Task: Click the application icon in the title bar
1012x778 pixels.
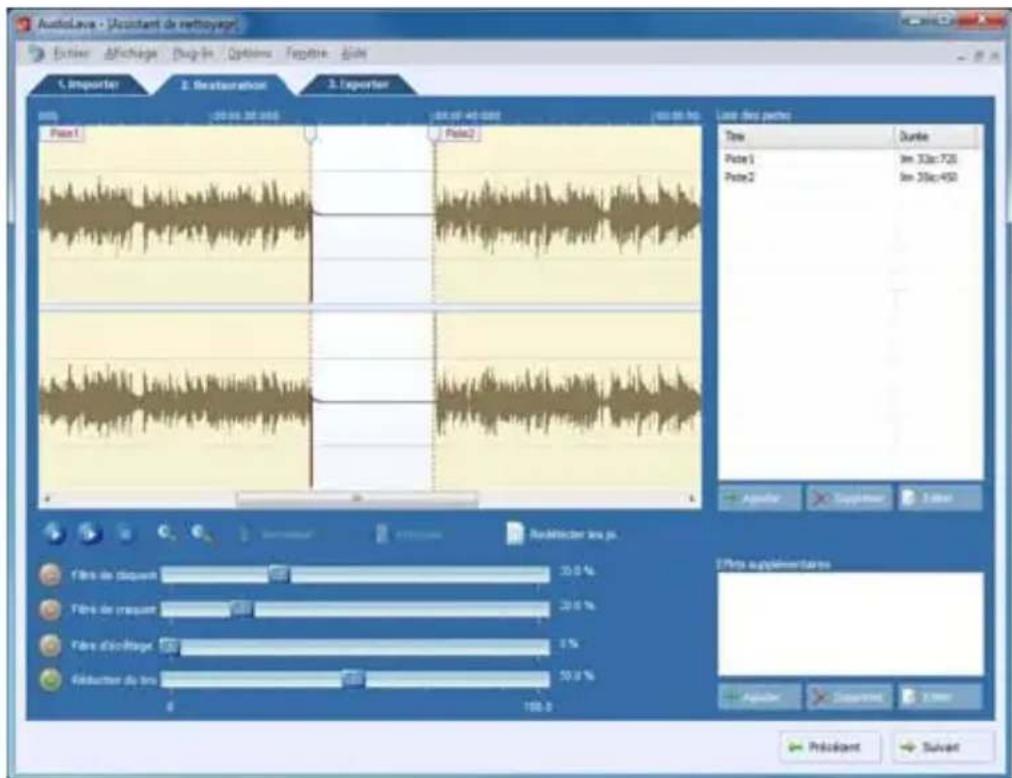Action: [24, 25]
